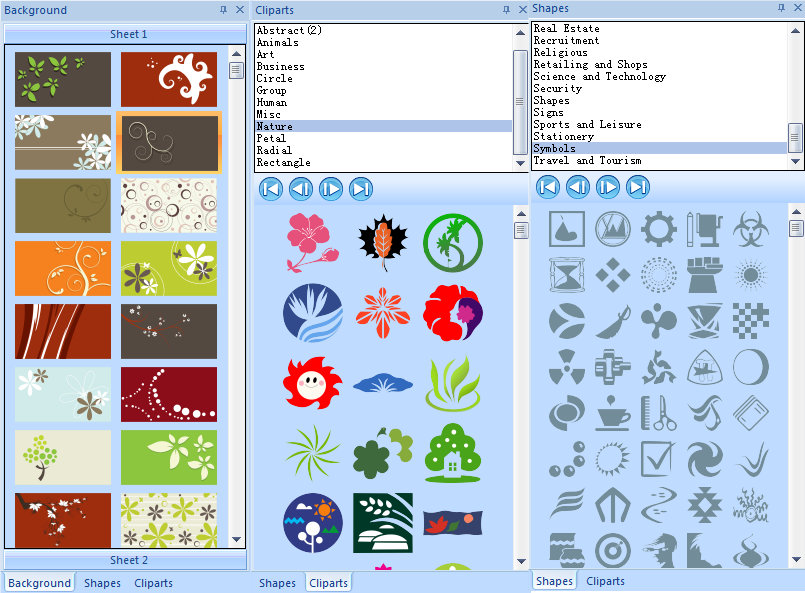Image resolution: width=805 pixels, height=593 pixels.
Task: Click the biohazard symbol shape
Action: [x=750, y=229]
